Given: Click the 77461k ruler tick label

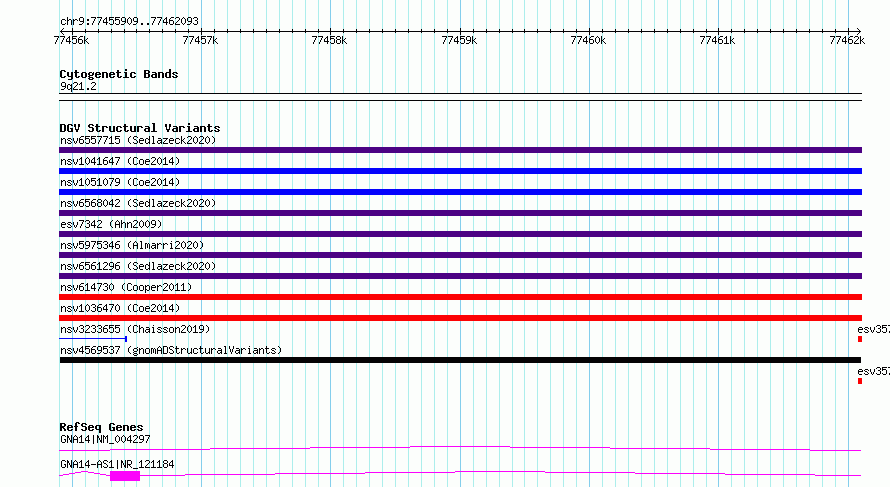Looking at the screenshot, I should [717, 40].
